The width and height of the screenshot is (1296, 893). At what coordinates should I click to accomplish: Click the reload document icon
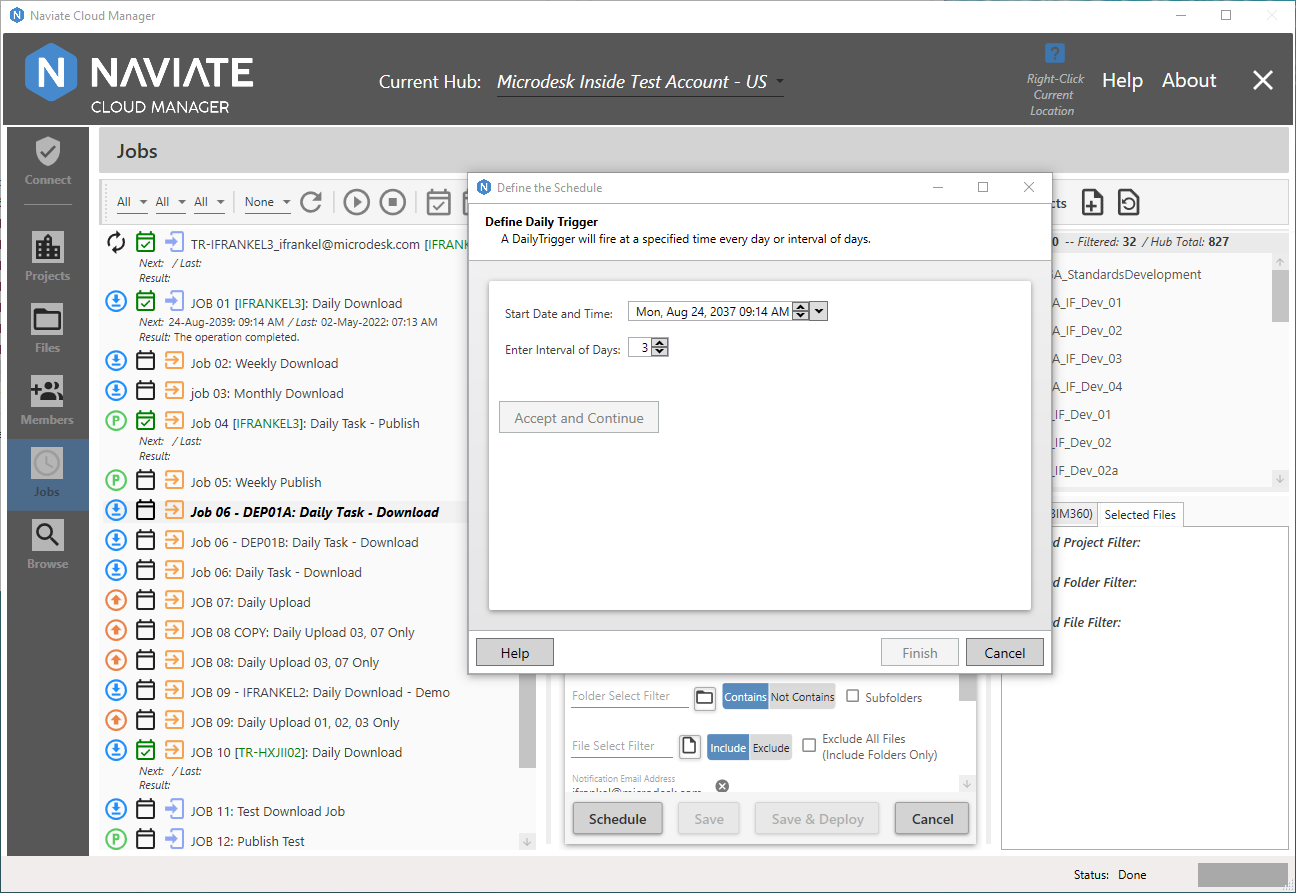(x=1128, y=202)
